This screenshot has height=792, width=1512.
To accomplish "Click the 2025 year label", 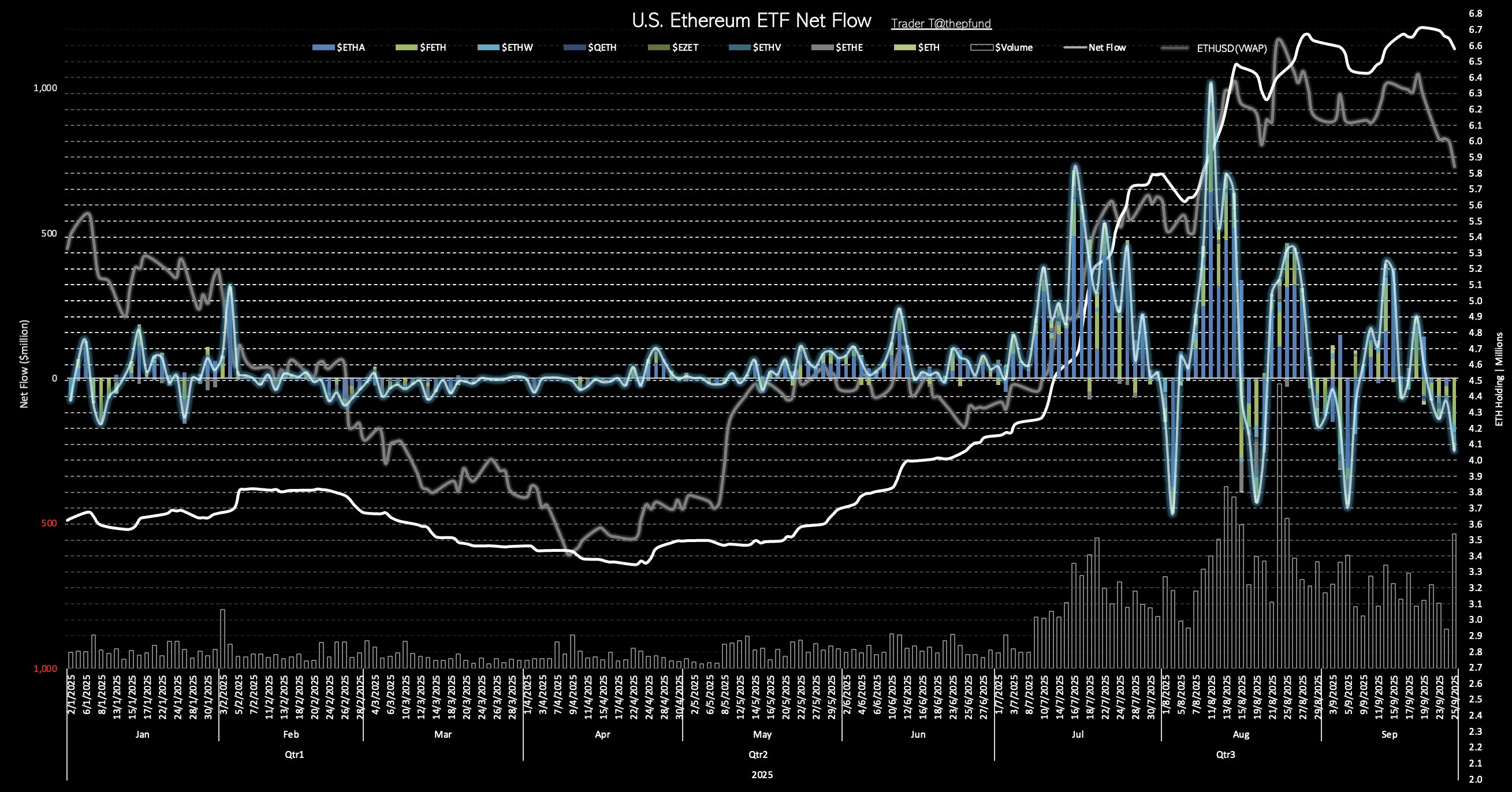I will tap(762, 775).
